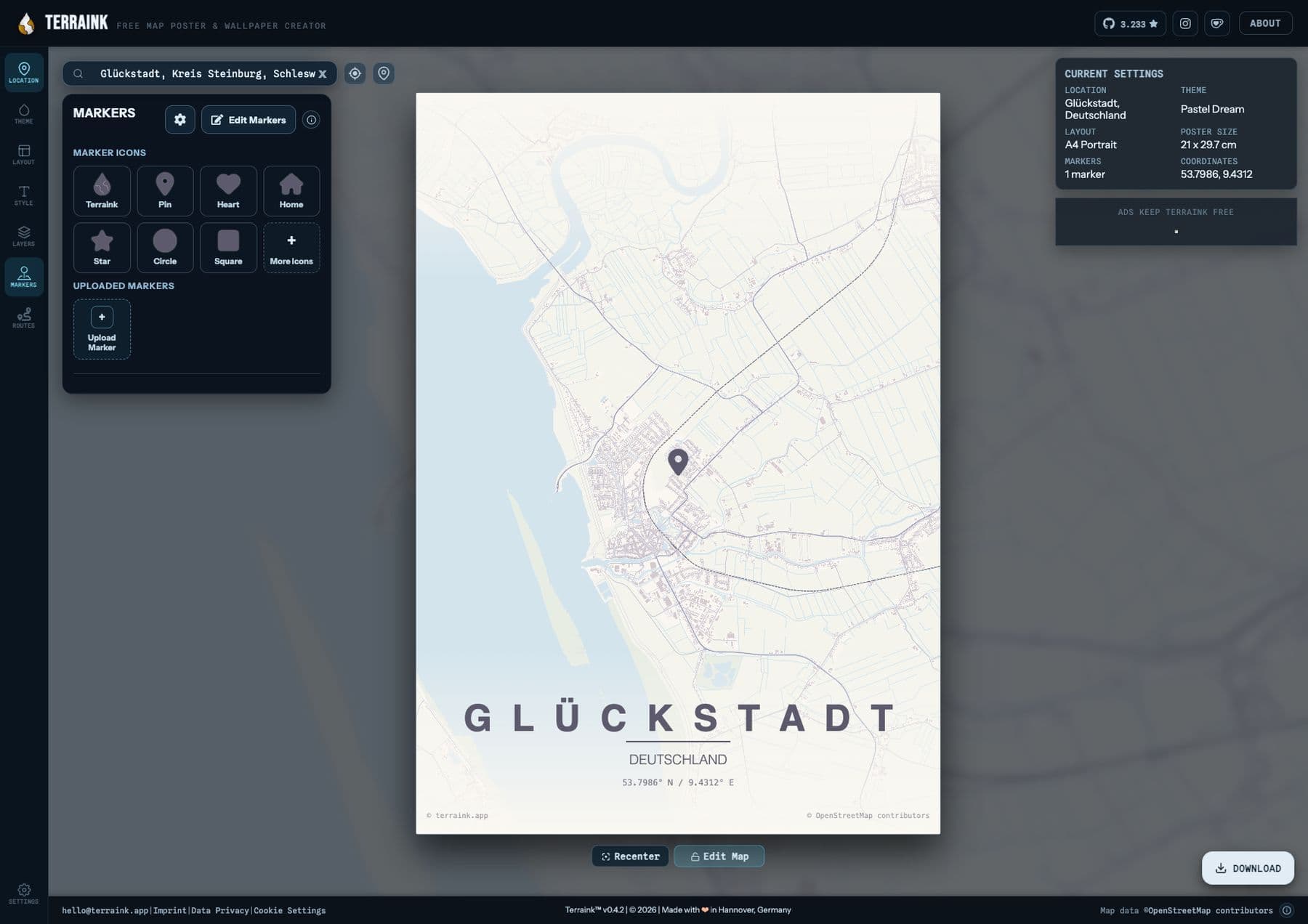Screen dimensions: 1308x924
Task: Toggle Edit Map lock button
Action: tap(719, 856)
